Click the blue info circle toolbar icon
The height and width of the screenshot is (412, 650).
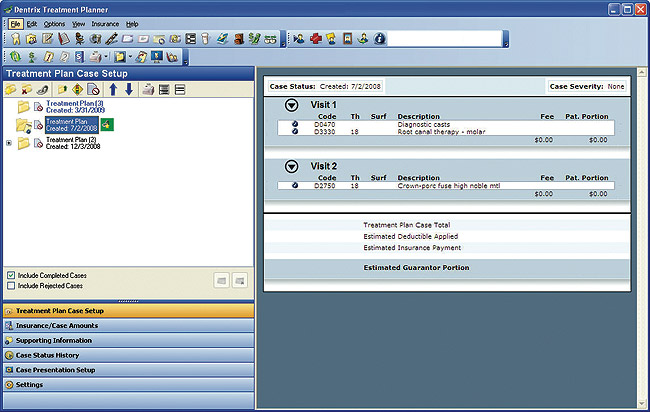pos(380,39)
